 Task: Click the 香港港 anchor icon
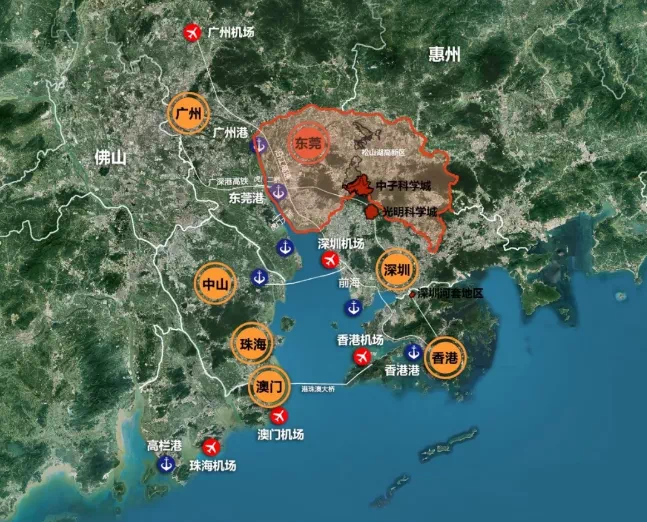pyautogui.click(x=413, y=352)
